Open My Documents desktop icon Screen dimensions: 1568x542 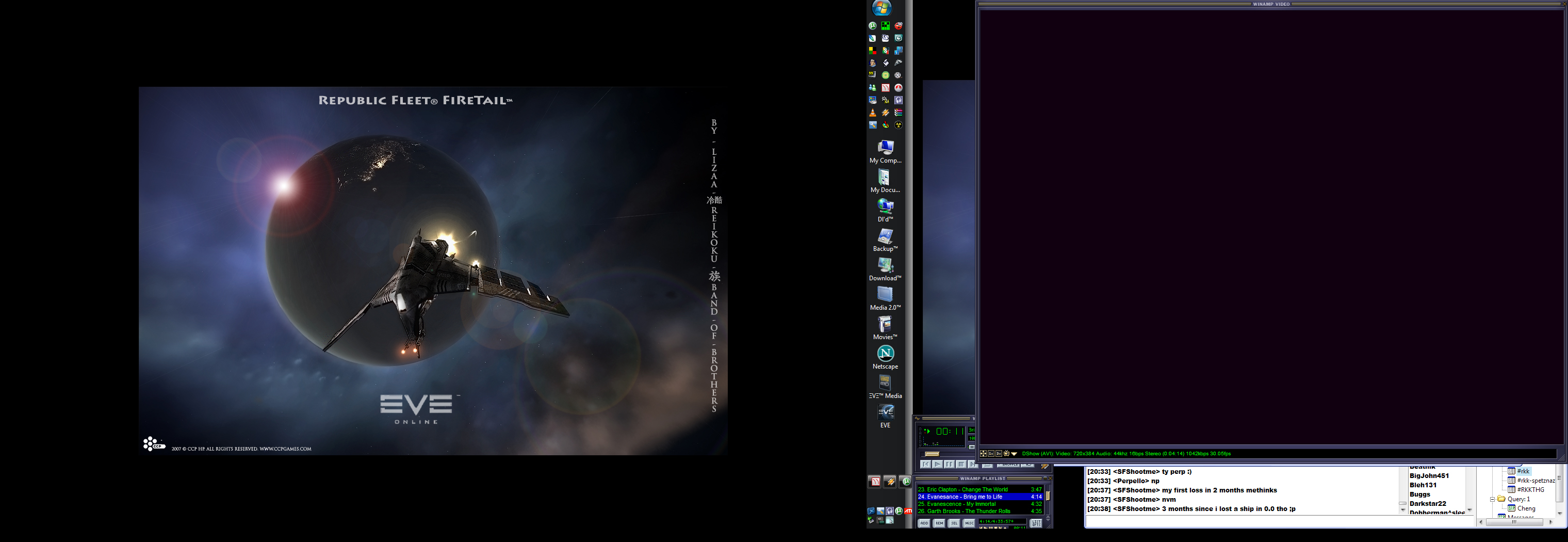click(x=886, y=181)
